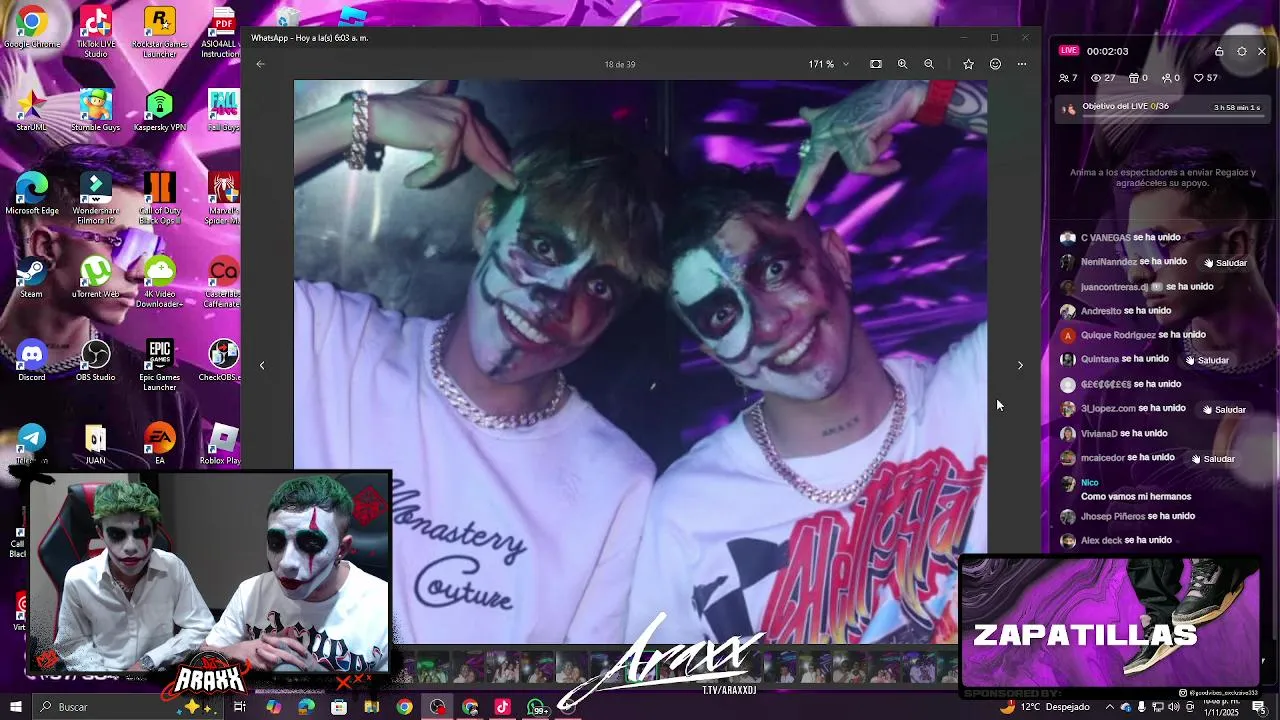The width and height of the screenshot is (1280, 720).
Task: Select juancontreras.dj joined message
Action: pyautogui.click(x=1136, y=287)
